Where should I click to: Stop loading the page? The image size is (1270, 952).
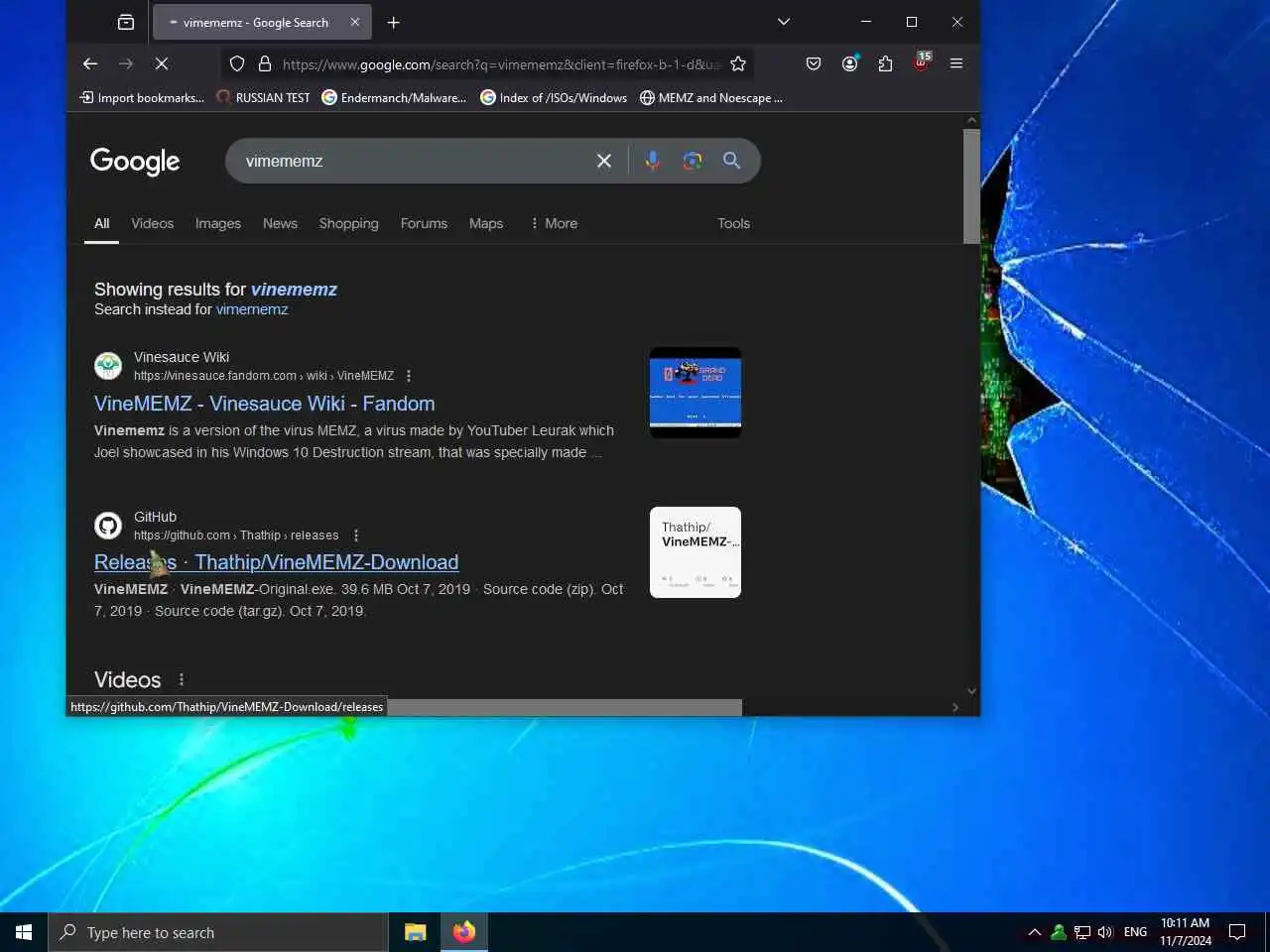pyautogui.click(x=162, y=63)
